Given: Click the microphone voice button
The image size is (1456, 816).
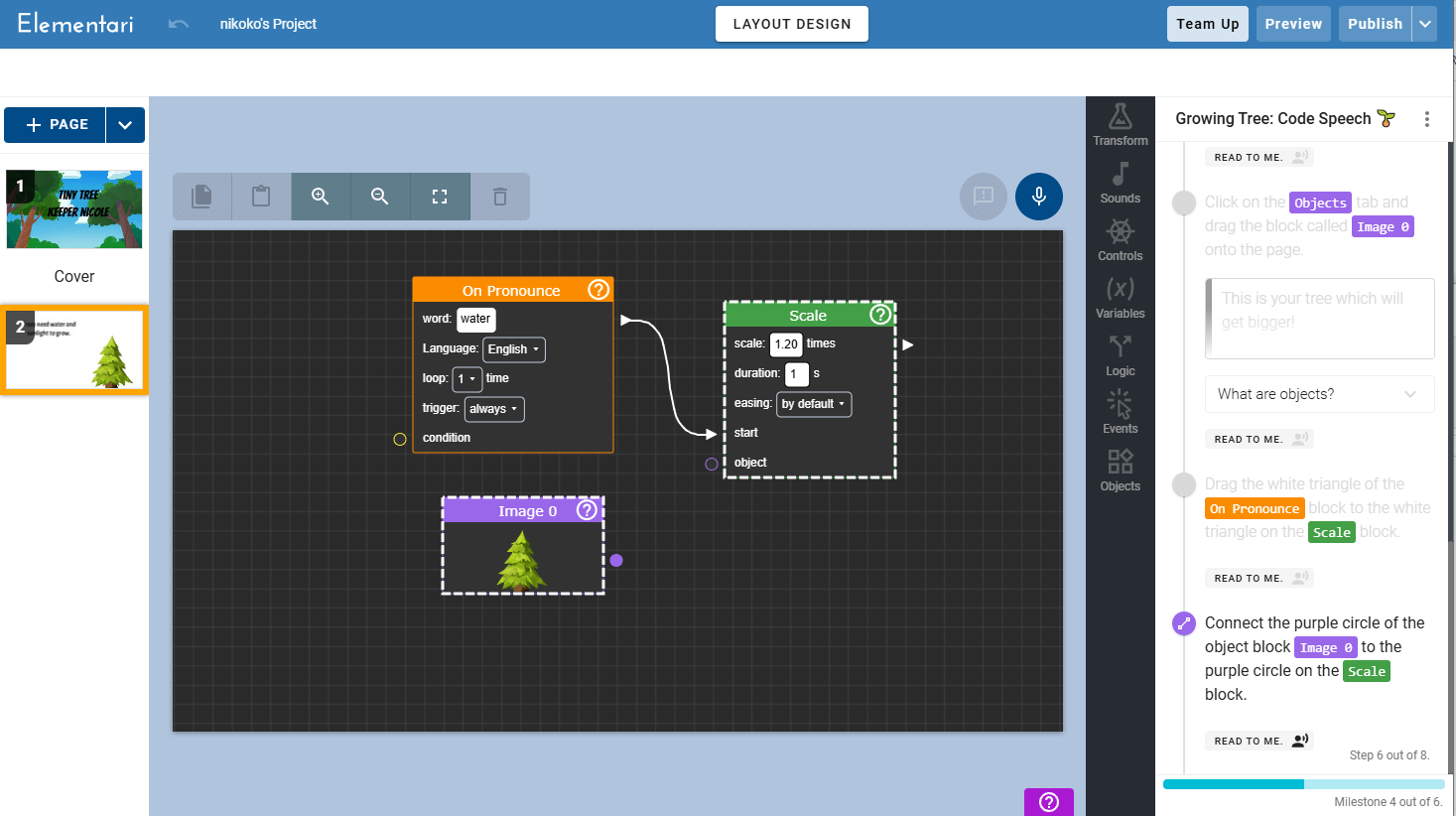Looking at the screenshot, I should pos(1038,196).
